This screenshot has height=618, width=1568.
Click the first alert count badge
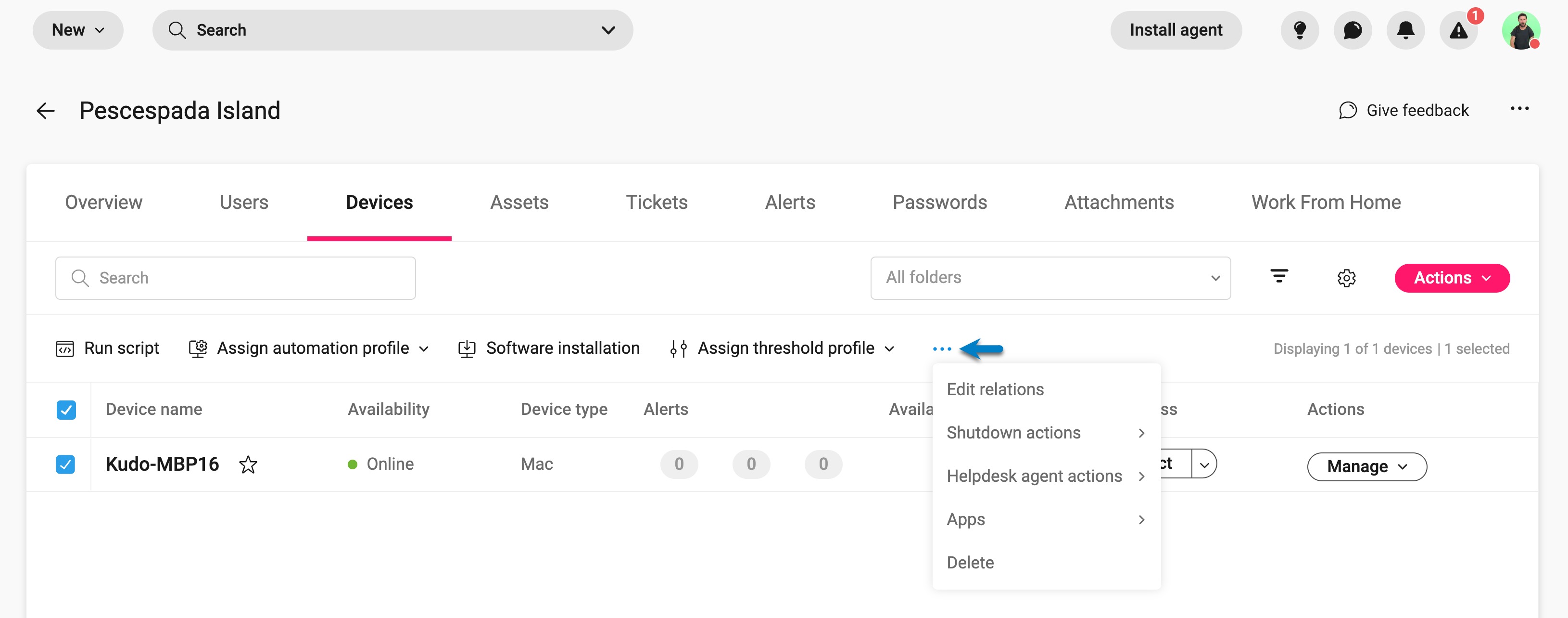tap(679, 464)
